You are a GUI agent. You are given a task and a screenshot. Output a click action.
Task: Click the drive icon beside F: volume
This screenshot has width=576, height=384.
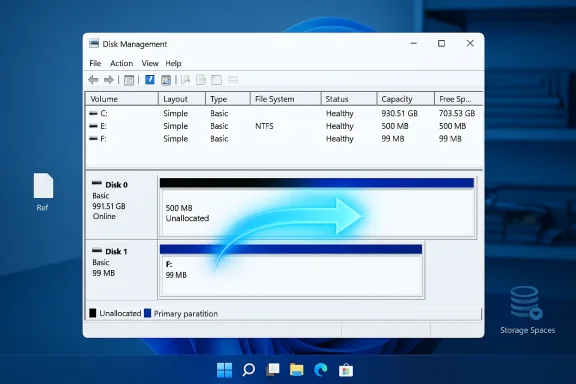click(x=93, y=139)
